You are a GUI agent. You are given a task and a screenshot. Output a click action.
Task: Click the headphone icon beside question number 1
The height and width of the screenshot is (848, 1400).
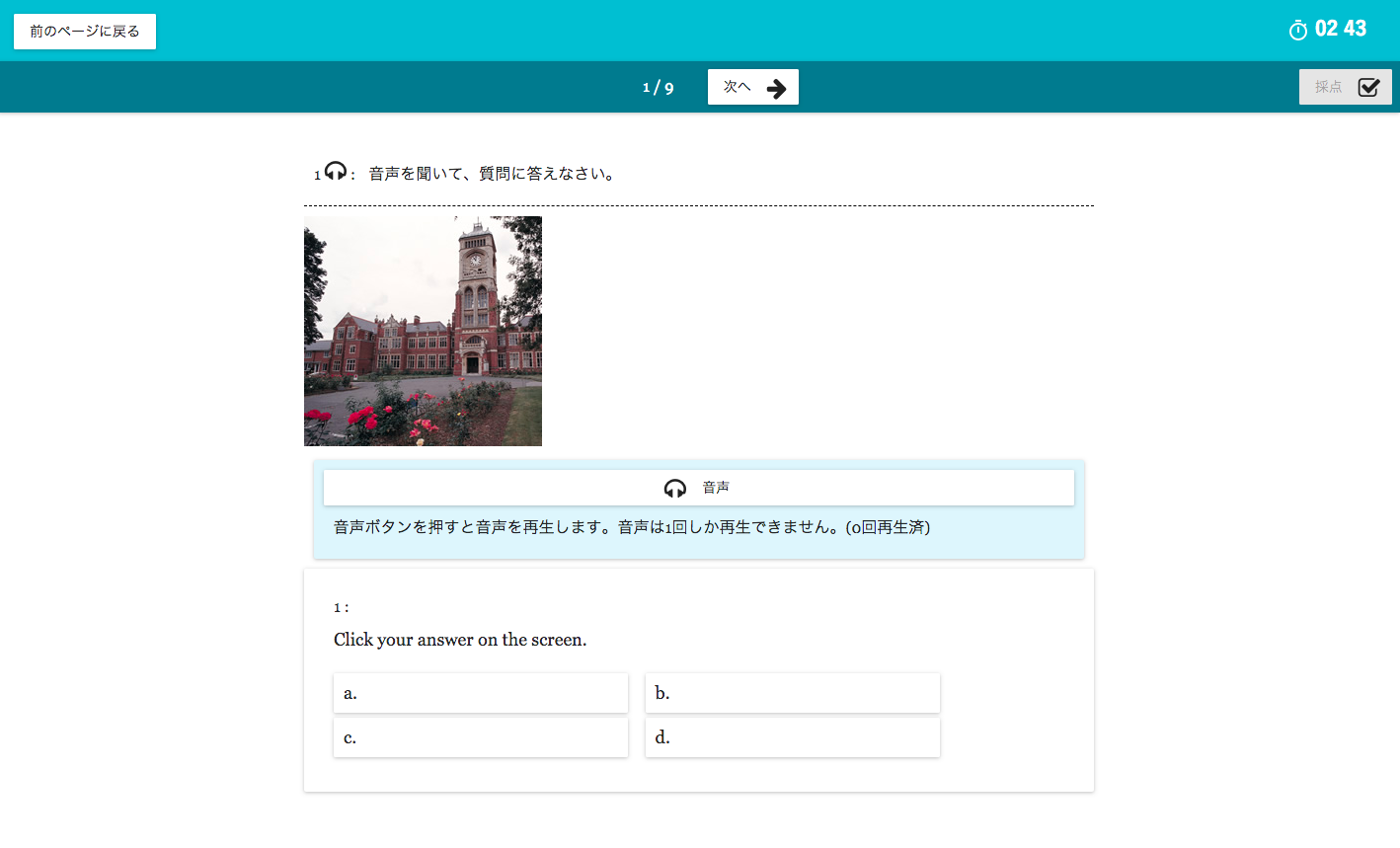[x=336, y=171]
